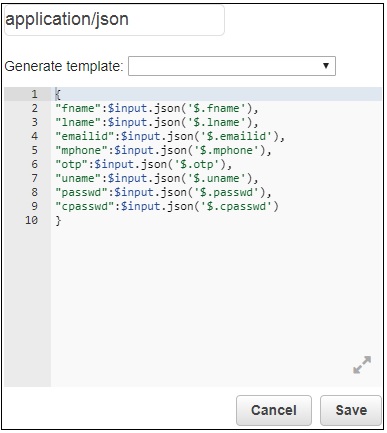Click the Generate template dropdown arrow
387x433 pixels.
coord(326,66)
